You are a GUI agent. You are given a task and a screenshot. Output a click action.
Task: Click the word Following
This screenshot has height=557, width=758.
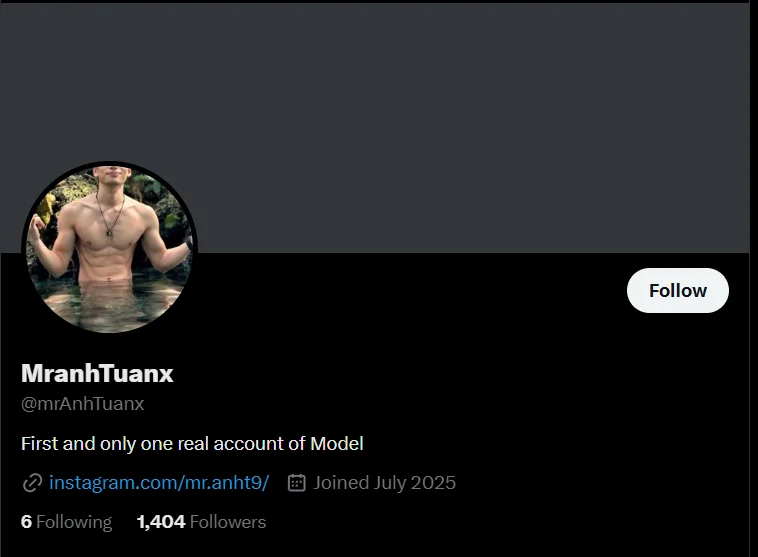pyautogui.click(x=74, y=522)
